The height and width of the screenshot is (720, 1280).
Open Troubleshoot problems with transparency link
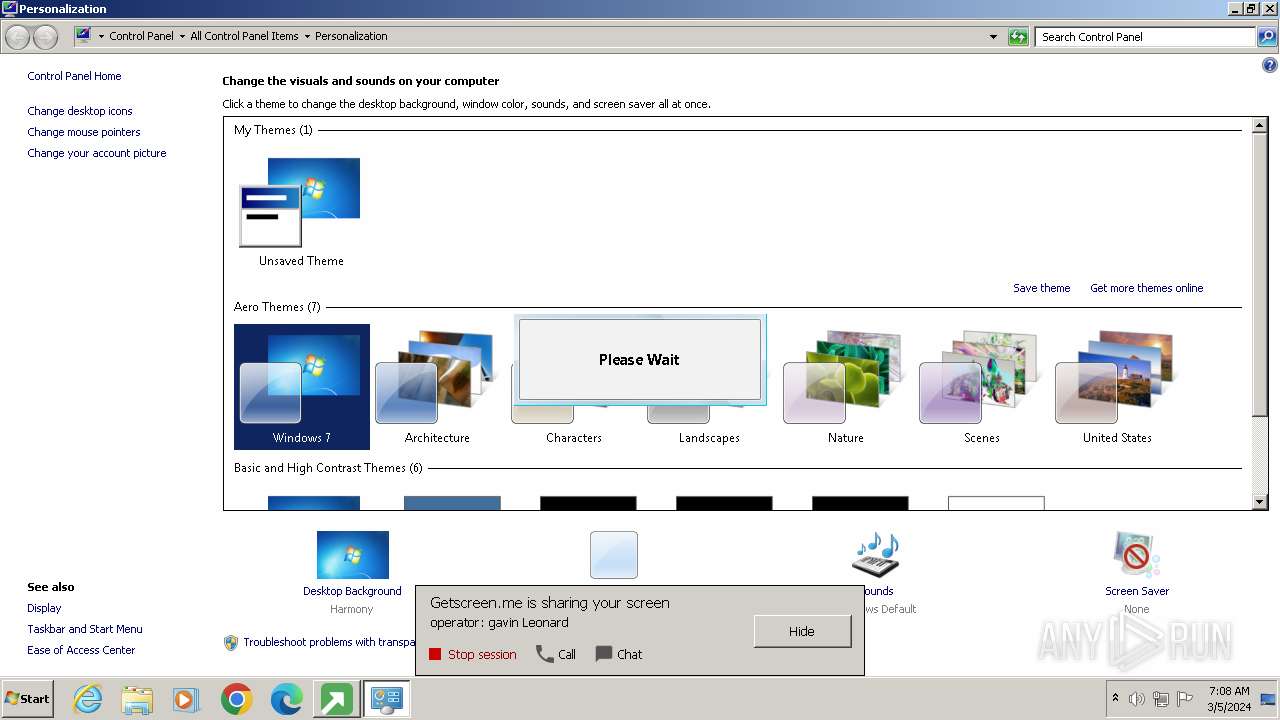click(329, 642)
